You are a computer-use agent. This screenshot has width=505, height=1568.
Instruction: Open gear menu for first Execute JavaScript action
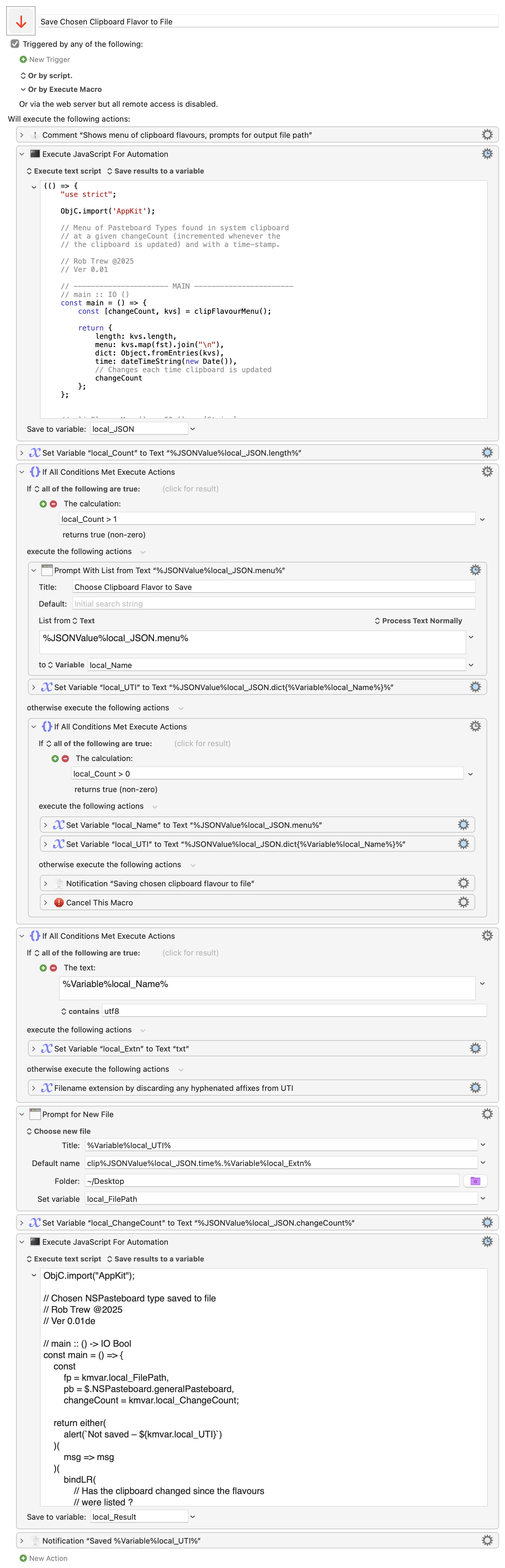point(487,153)
